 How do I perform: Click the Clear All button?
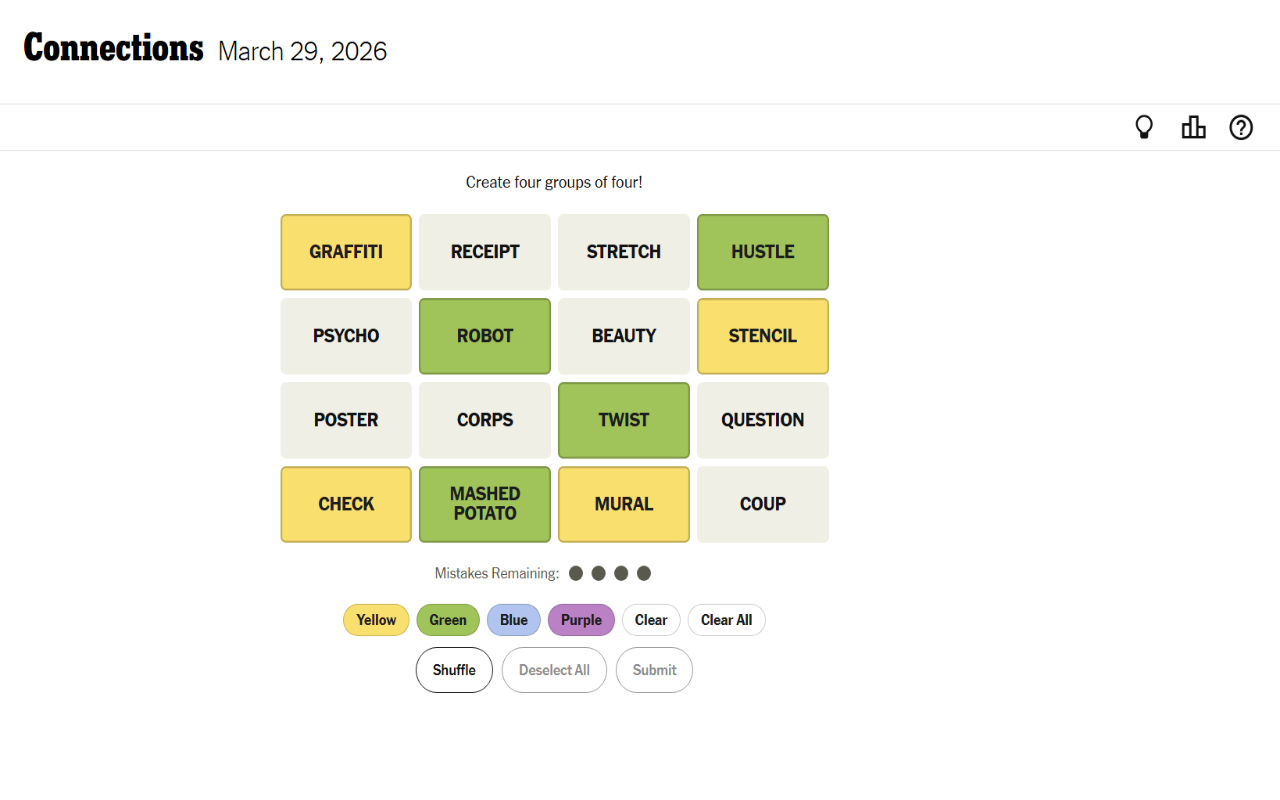[726, 620]
